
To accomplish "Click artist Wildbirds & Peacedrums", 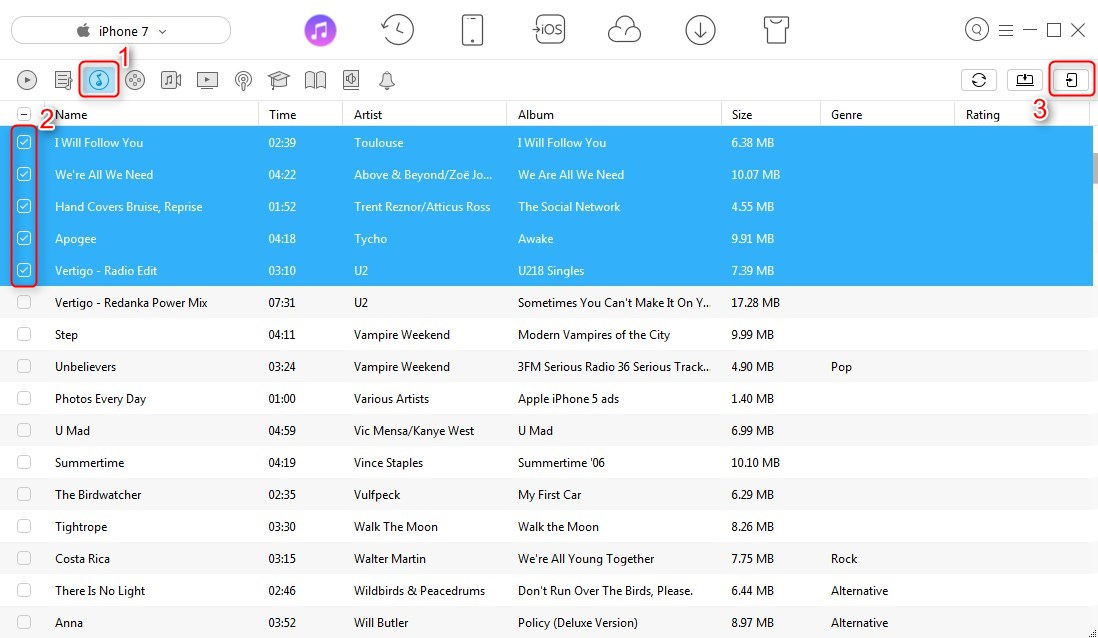I will [x=419, y=590].
